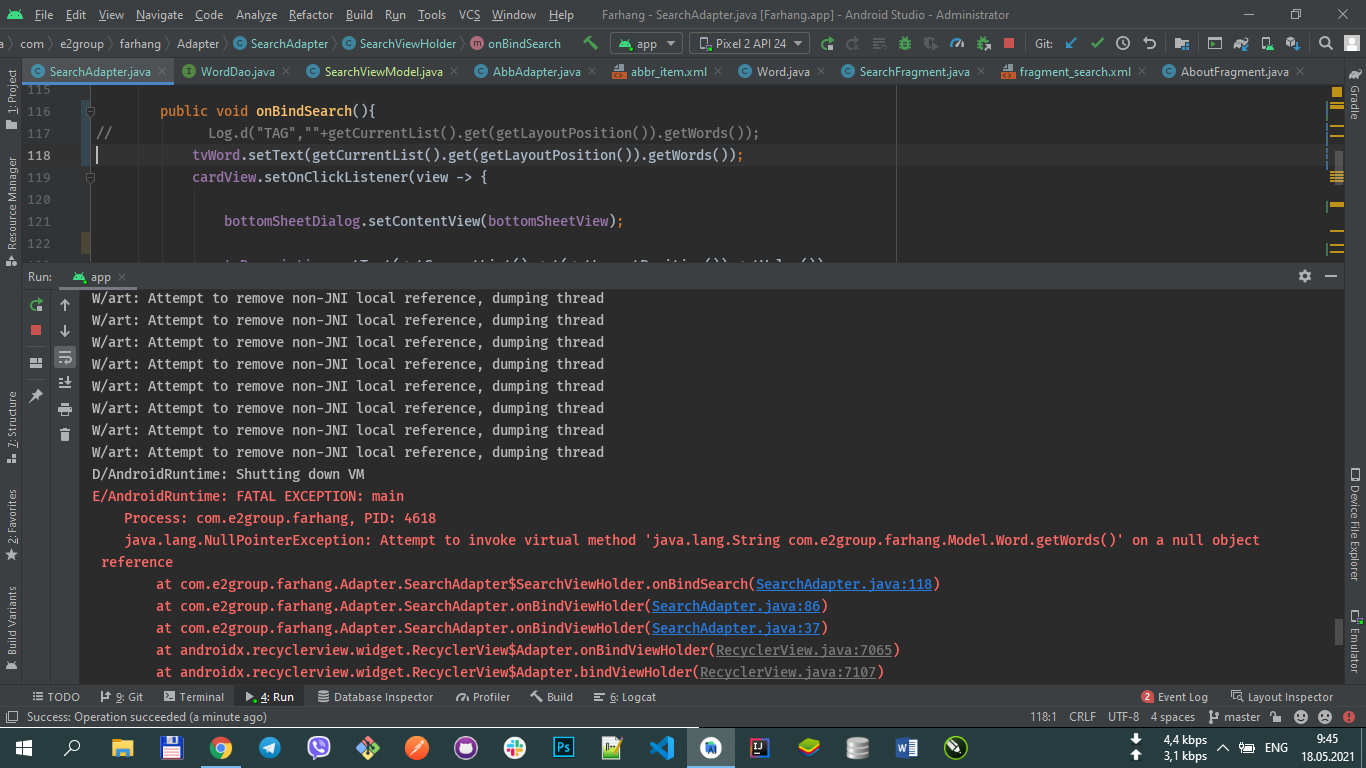The width and height of the screenshot is (1366, 768).
Task: Open the Layout Inspector
Action: (x=1282, y=697)
